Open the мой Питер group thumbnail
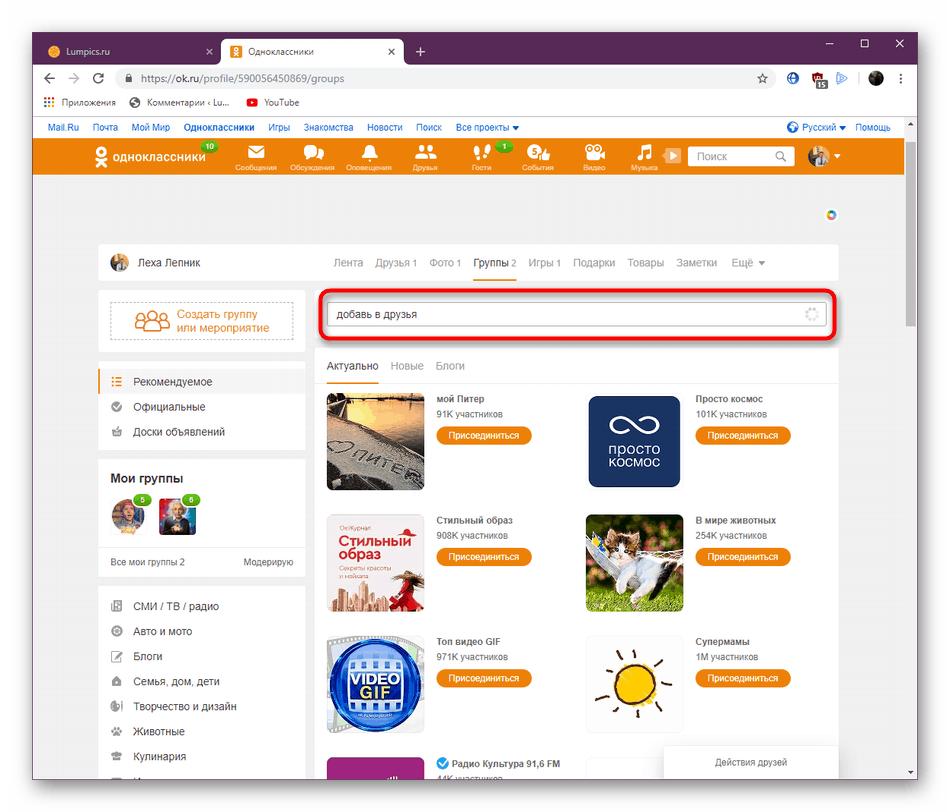This screenshot has height=812, width=950. pos(375,441)
